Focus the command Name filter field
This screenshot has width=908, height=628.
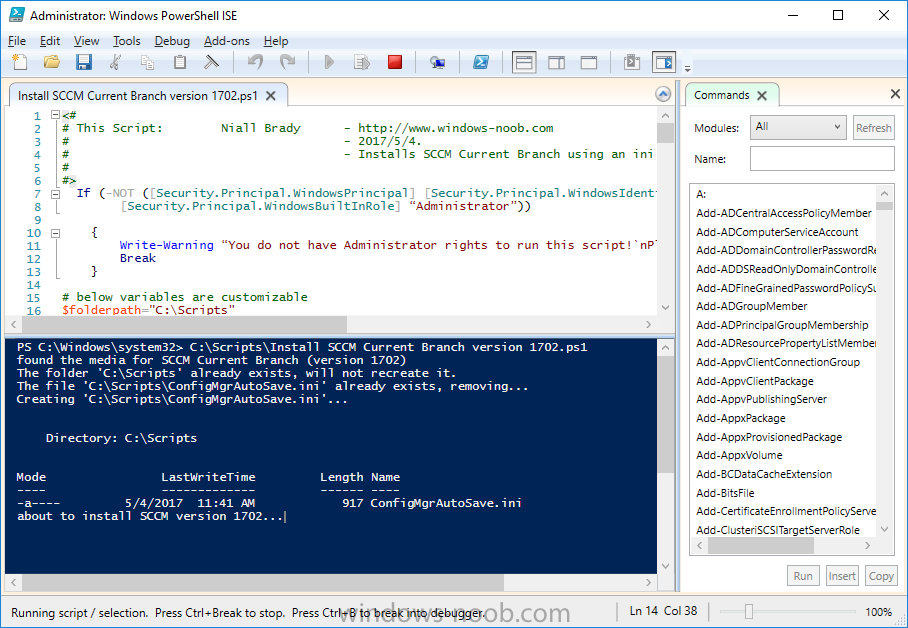pos(822,159)
